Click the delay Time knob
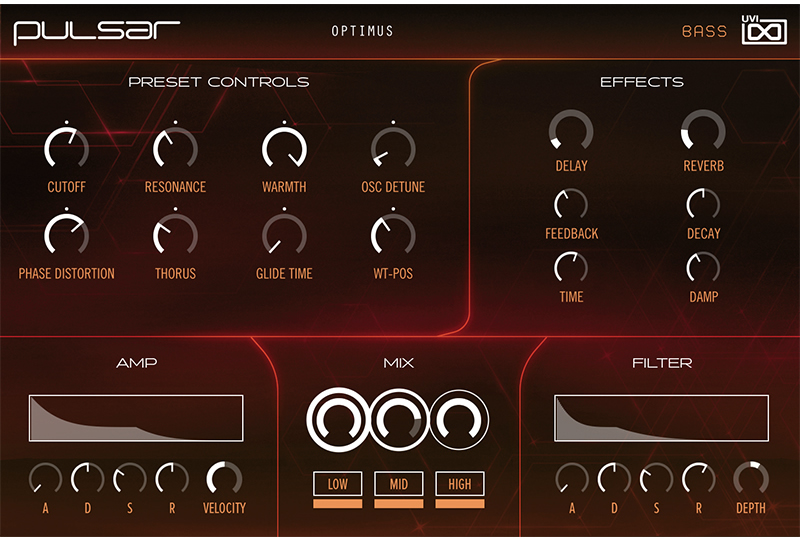Viewport: 800px width, 539px height. tap(571, 267)
